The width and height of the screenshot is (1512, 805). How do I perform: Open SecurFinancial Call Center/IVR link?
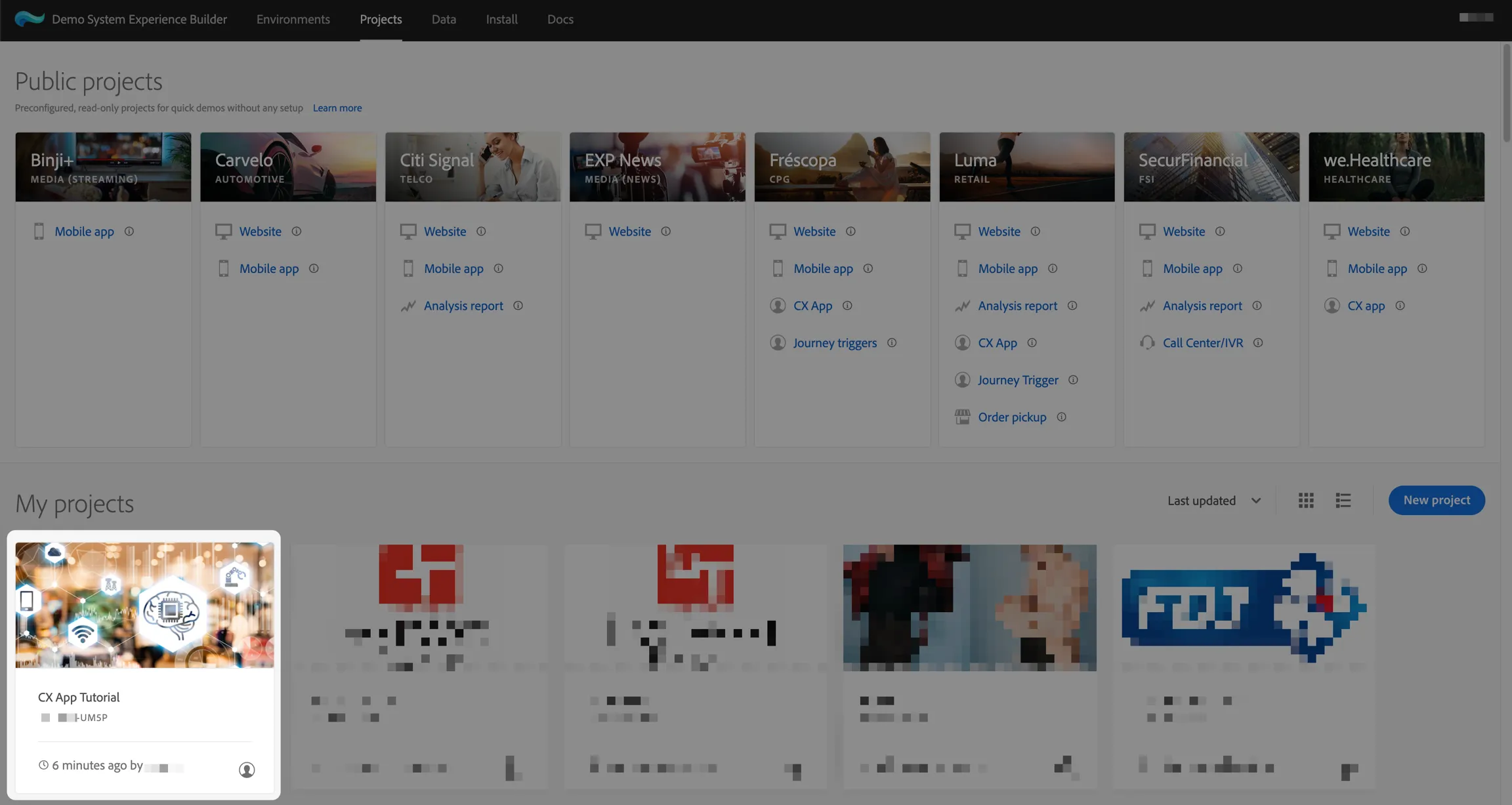tap(1203, 342)
